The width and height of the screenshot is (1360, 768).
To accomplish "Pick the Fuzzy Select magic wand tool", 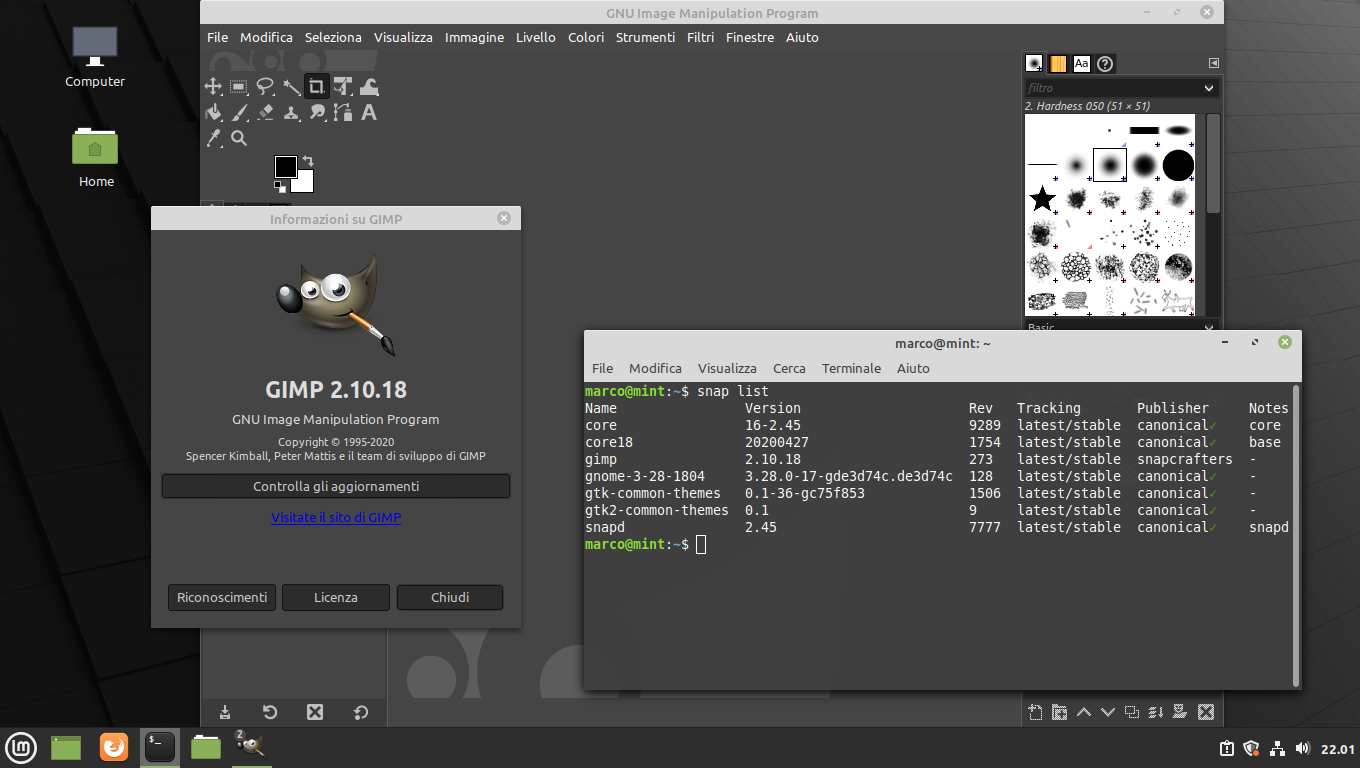I will point(291,86).
